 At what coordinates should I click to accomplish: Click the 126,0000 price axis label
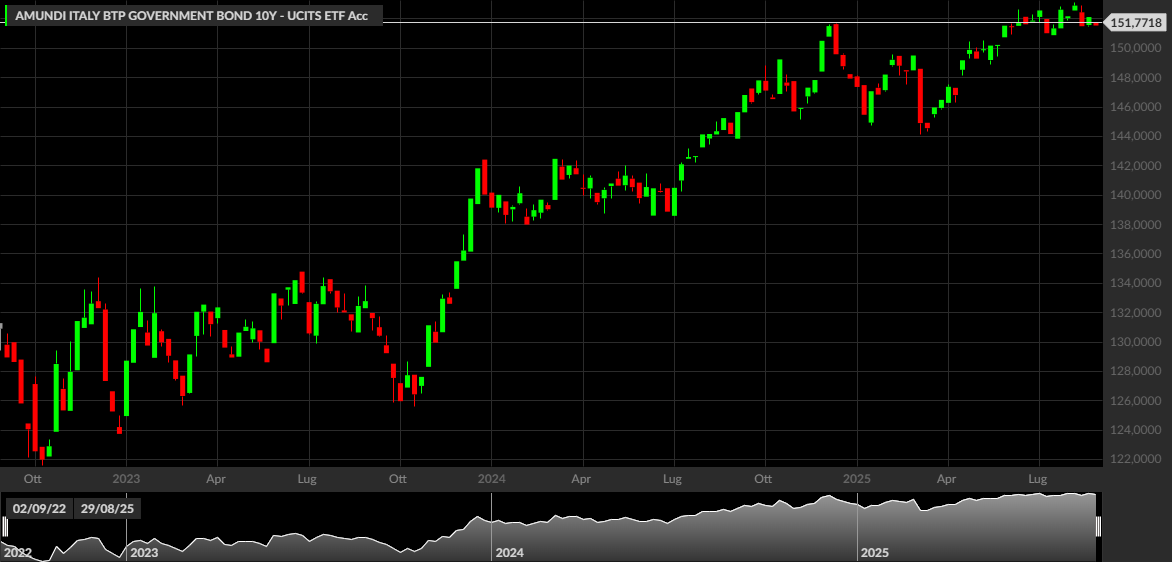coord(1135,401)
